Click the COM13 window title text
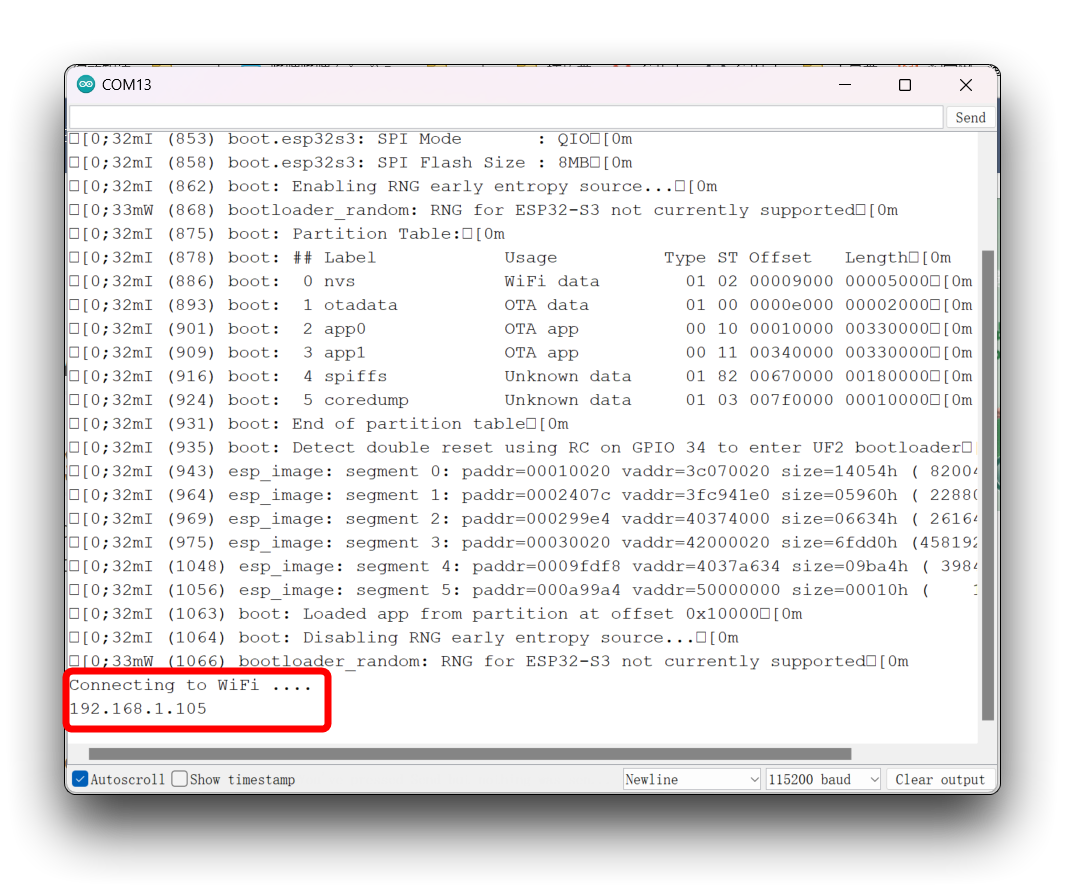Viewport: 1065px width, 891px height. [126, 85]
